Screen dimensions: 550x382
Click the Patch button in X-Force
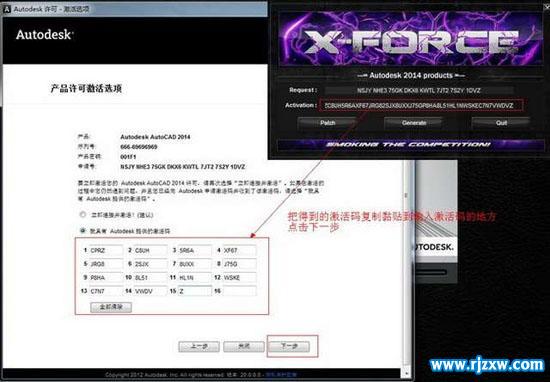pos(327,123)
